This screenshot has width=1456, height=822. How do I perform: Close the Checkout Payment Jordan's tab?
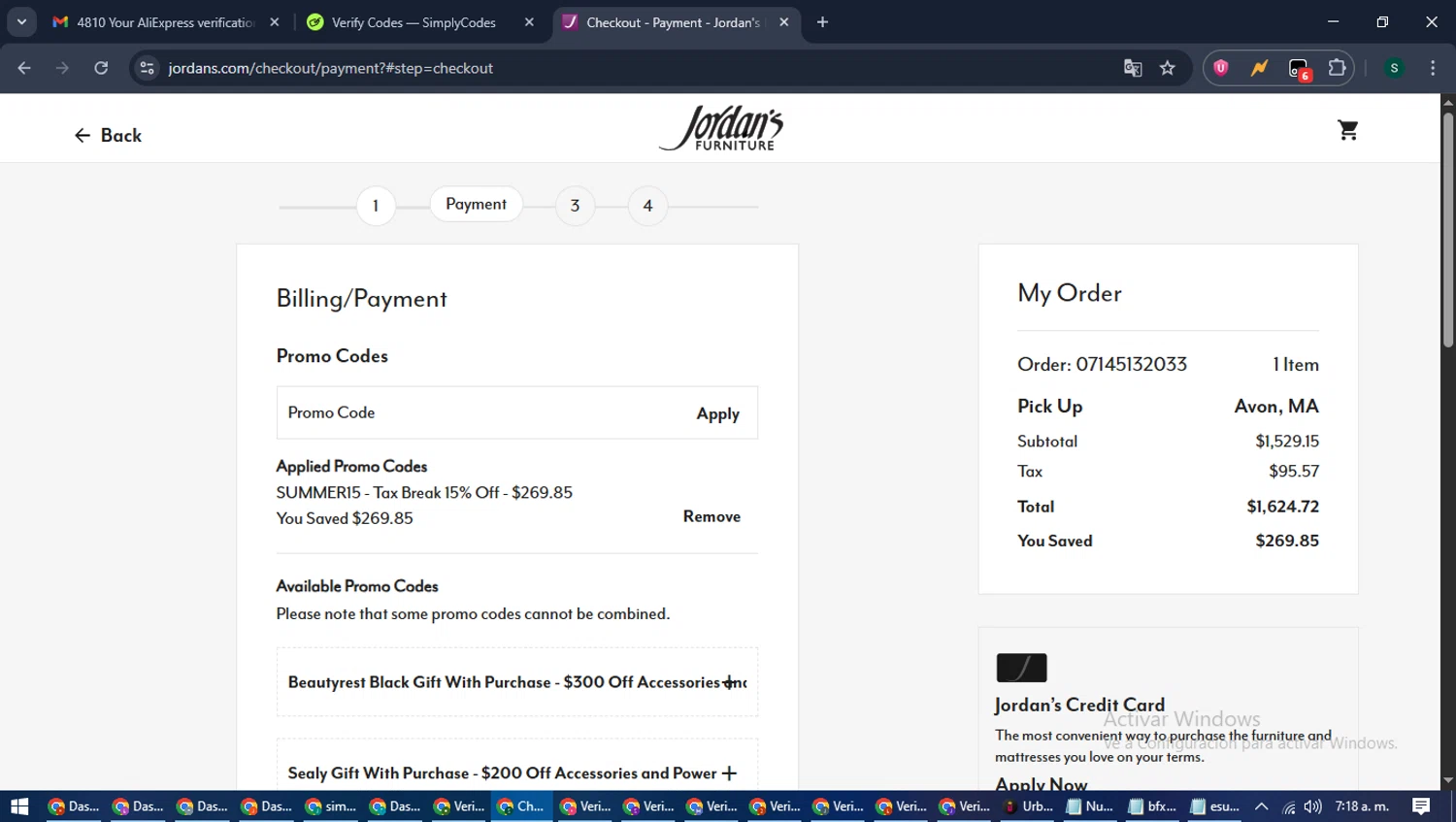point(783,22)
